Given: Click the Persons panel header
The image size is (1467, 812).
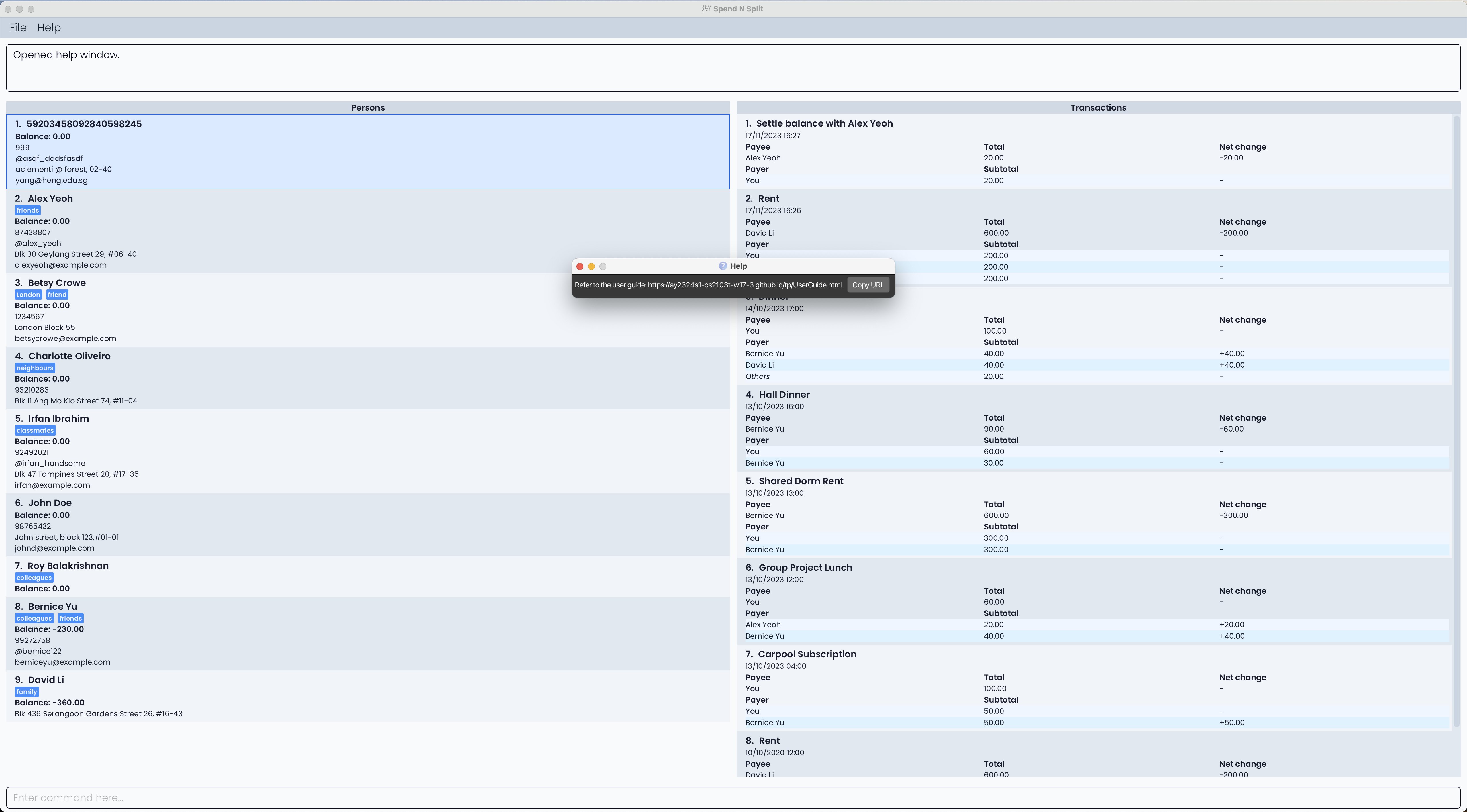Looking at the screenshot, I should [x=368, y=108].
